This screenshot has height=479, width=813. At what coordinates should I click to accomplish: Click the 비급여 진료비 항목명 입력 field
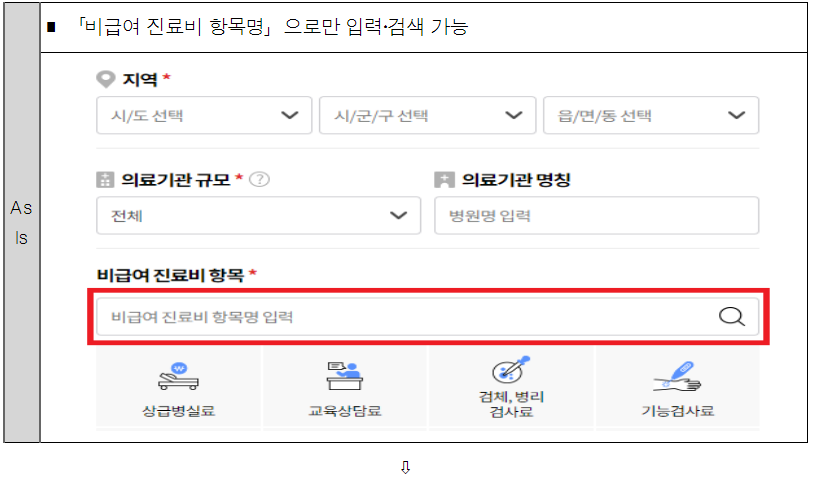(x=427, y=316)
